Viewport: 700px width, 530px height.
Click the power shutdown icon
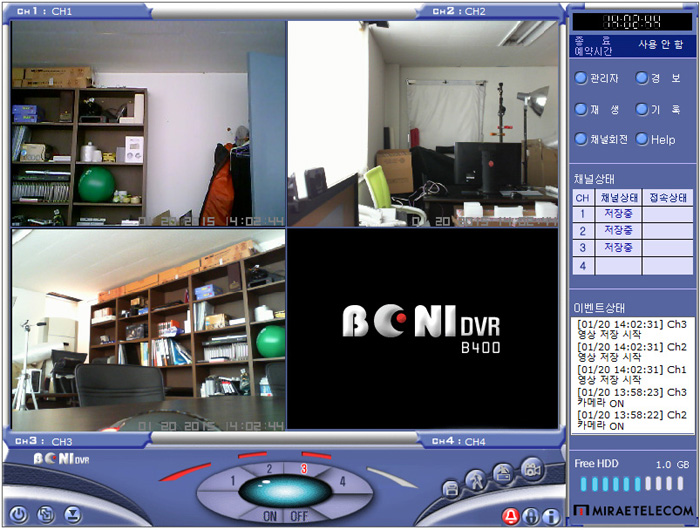(x=18, y=515)
